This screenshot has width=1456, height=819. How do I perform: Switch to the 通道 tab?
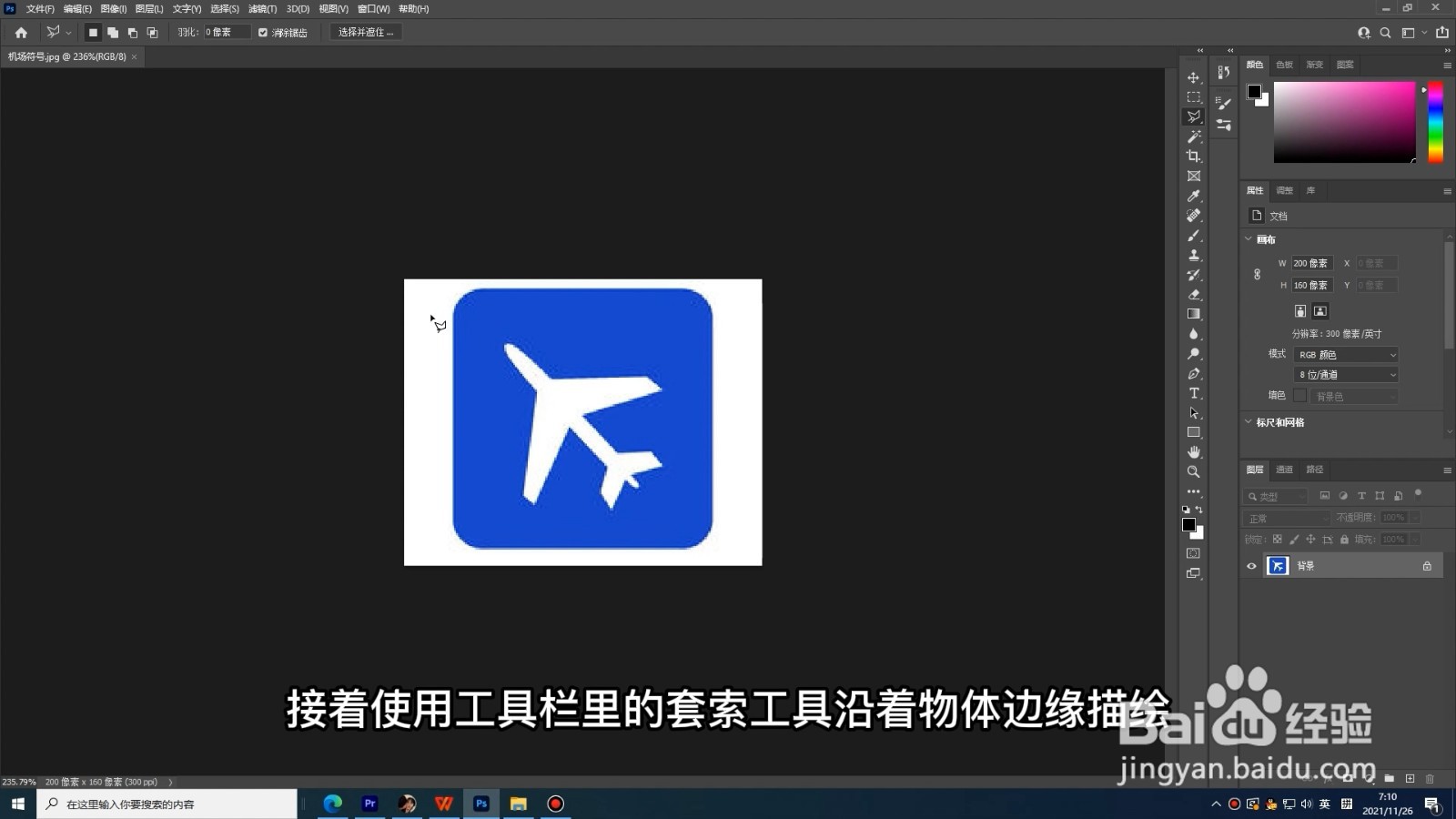(x=1284, y=470)
